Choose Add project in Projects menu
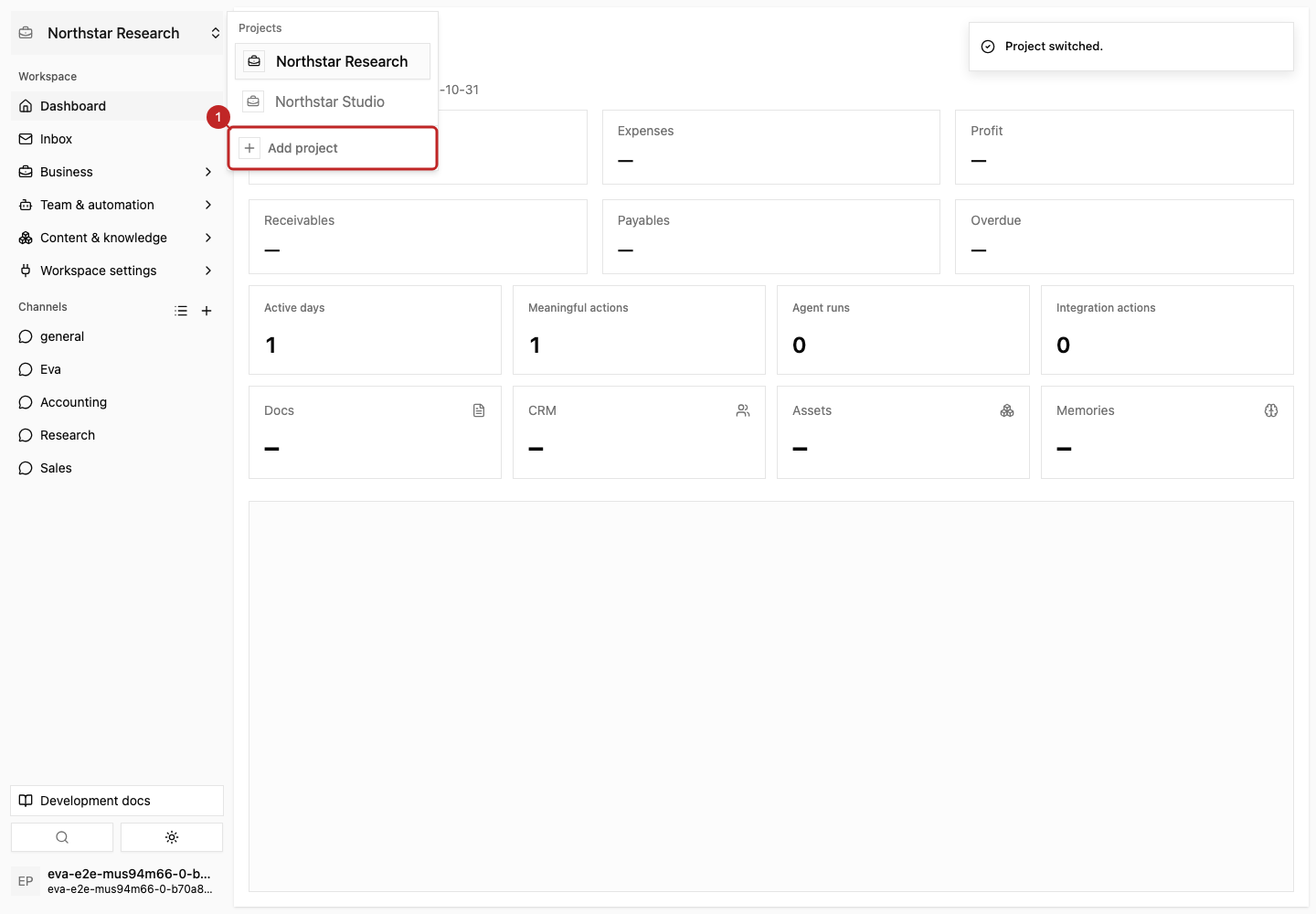 tap(333, 148)
